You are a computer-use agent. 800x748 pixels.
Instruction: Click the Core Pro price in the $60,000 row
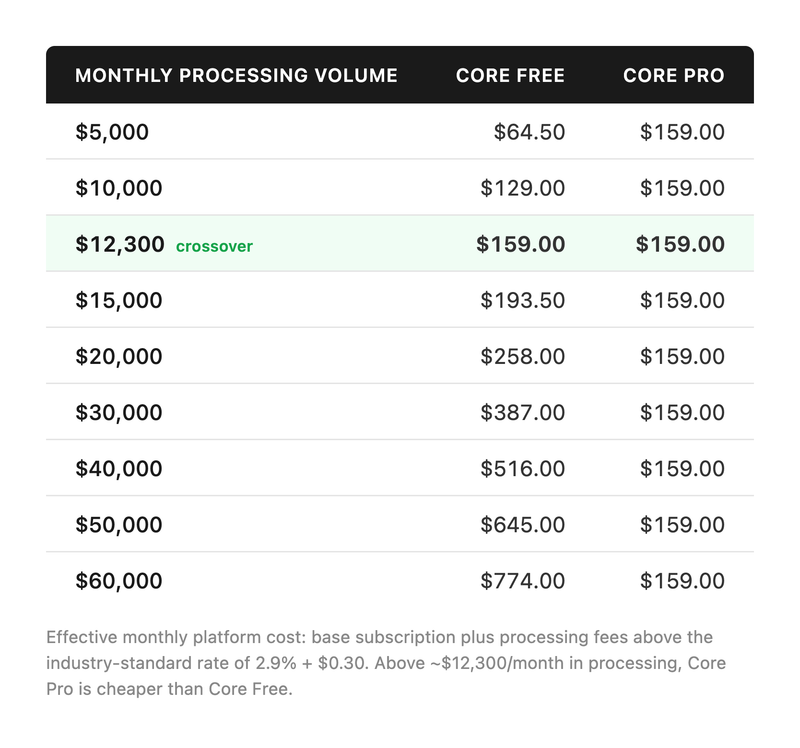682,580
